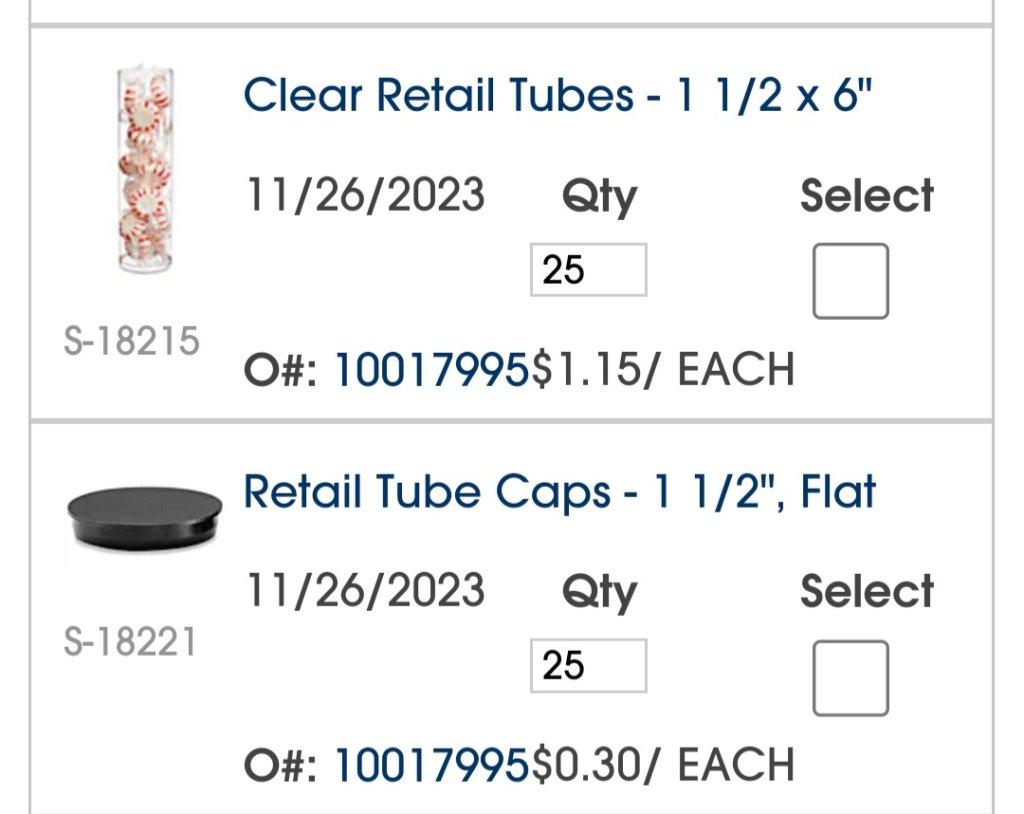The height and width of the screenshot is (814, 1024).
Task: Click the Qty label in Retail Tube Caps row
Action: click(599, 593)
